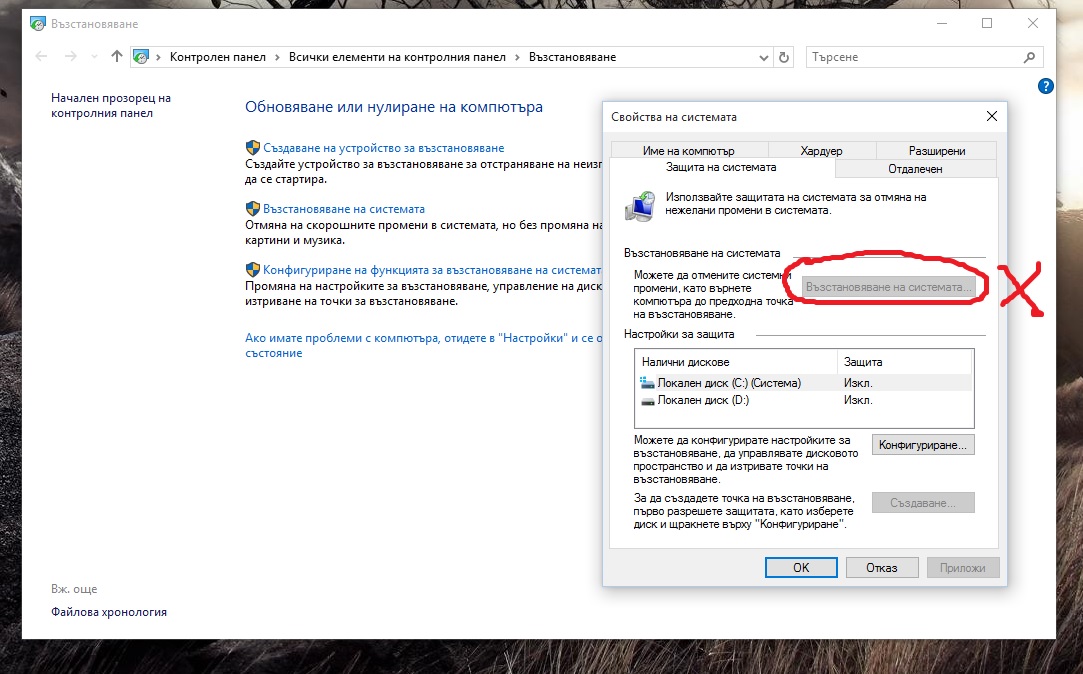Image resolution: width=1083 pixels, height=674 pixels.
Task: Close the Свойства на системата dialog
Action: coord(991,116)
